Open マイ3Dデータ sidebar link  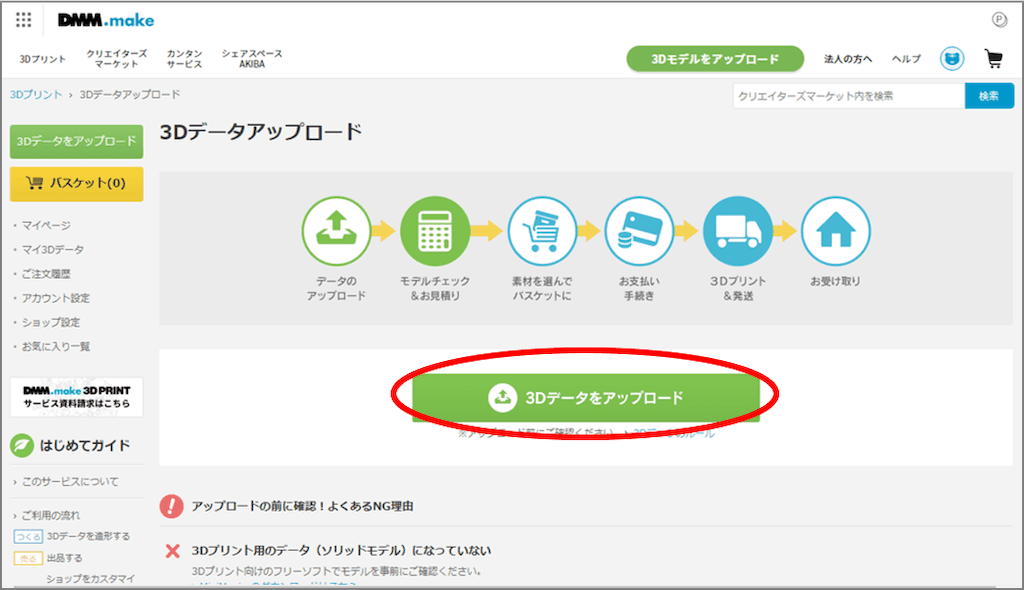pyautogui.click(x=52, y=250)
